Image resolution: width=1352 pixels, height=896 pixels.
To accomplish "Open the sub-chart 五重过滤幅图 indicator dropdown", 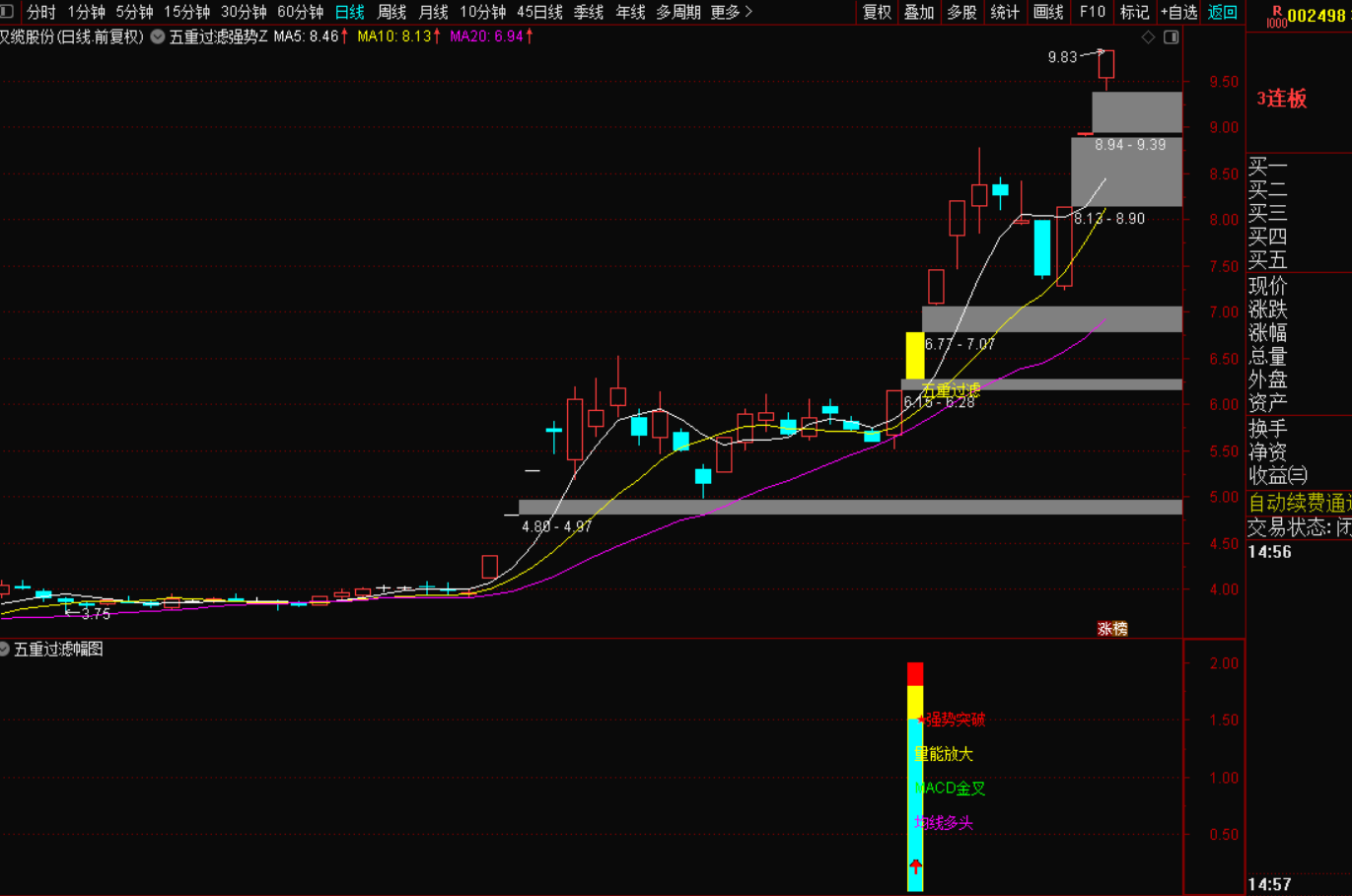I will click(x=5, y=649).
